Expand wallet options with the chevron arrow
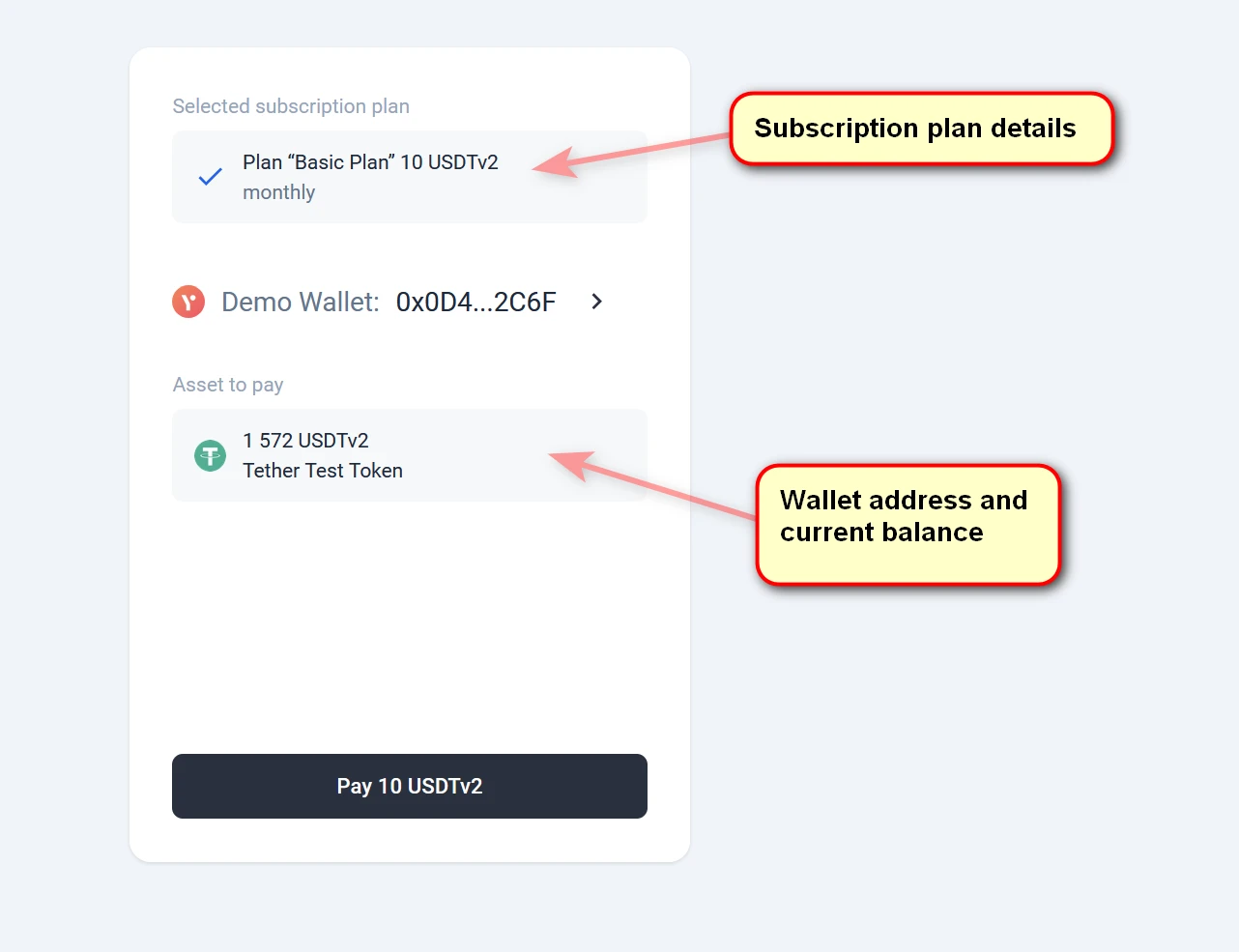The width and height of the screenshot is (1239, 952). click(x=596, y=302)
